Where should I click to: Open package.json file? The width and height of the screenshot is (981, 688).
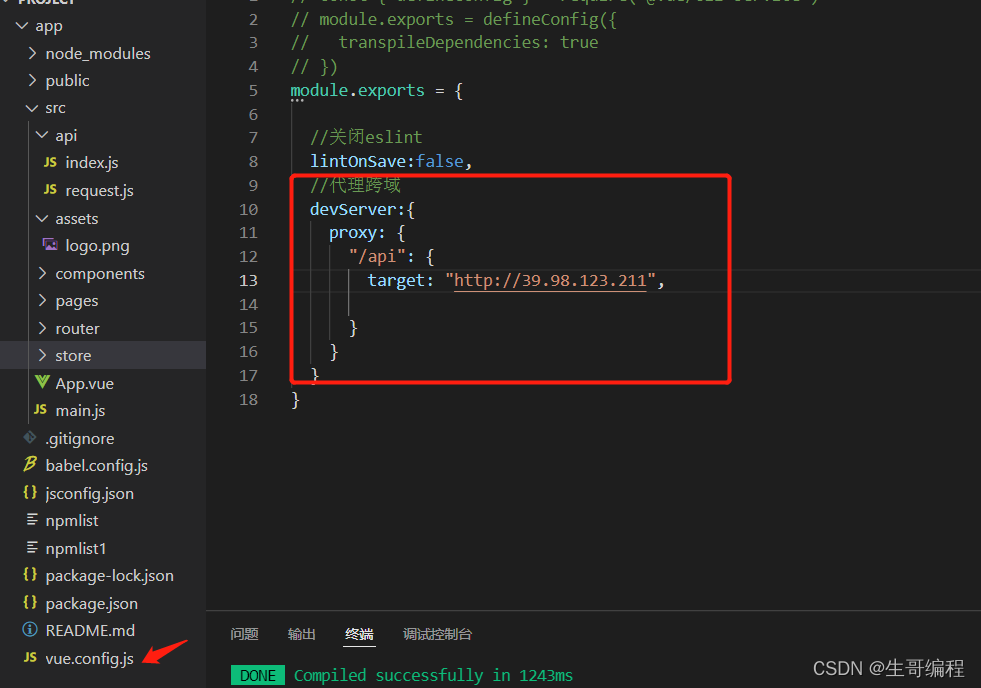click(91, 603)
